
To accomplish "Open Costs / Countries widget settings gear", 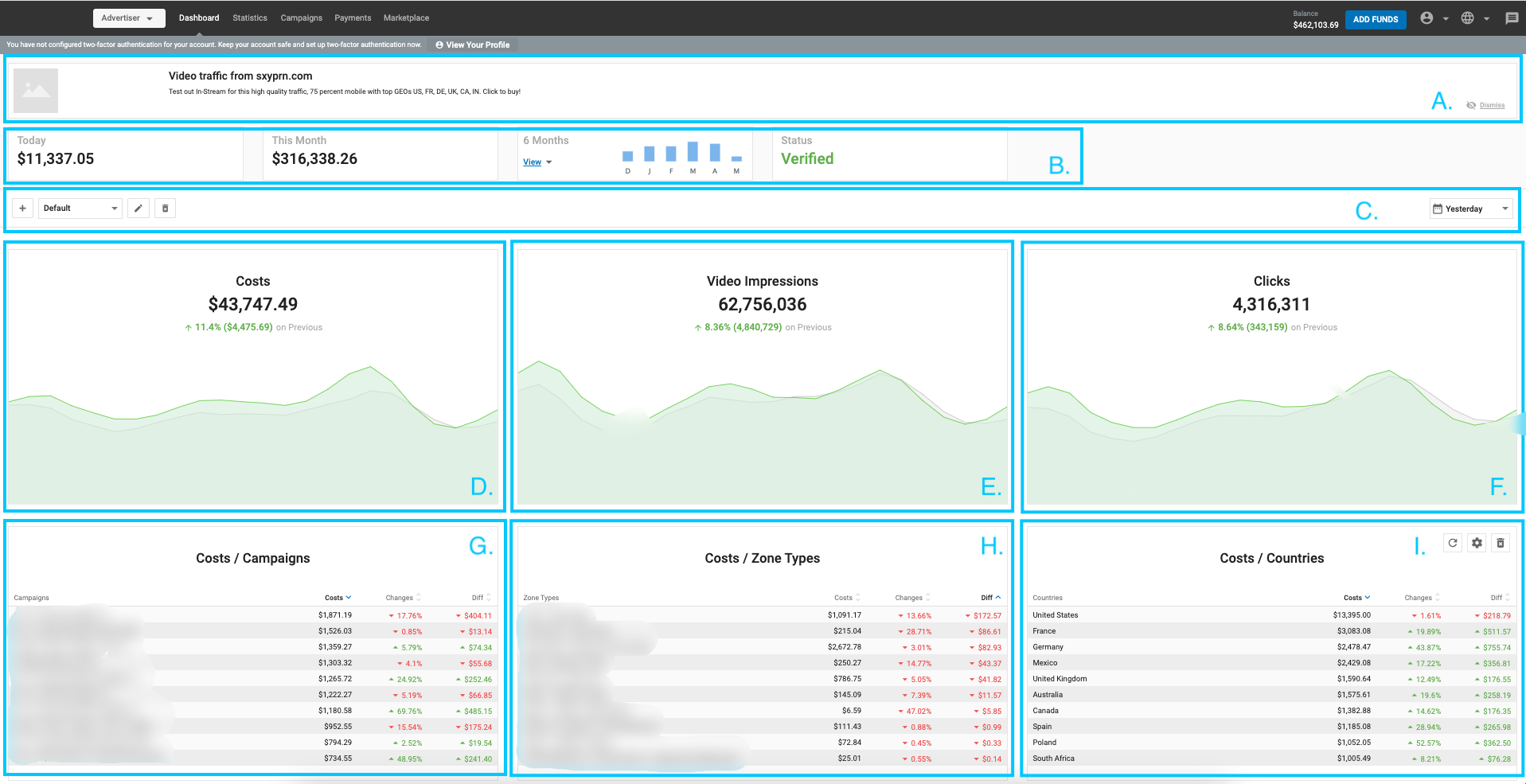I will coord(1477,543).
